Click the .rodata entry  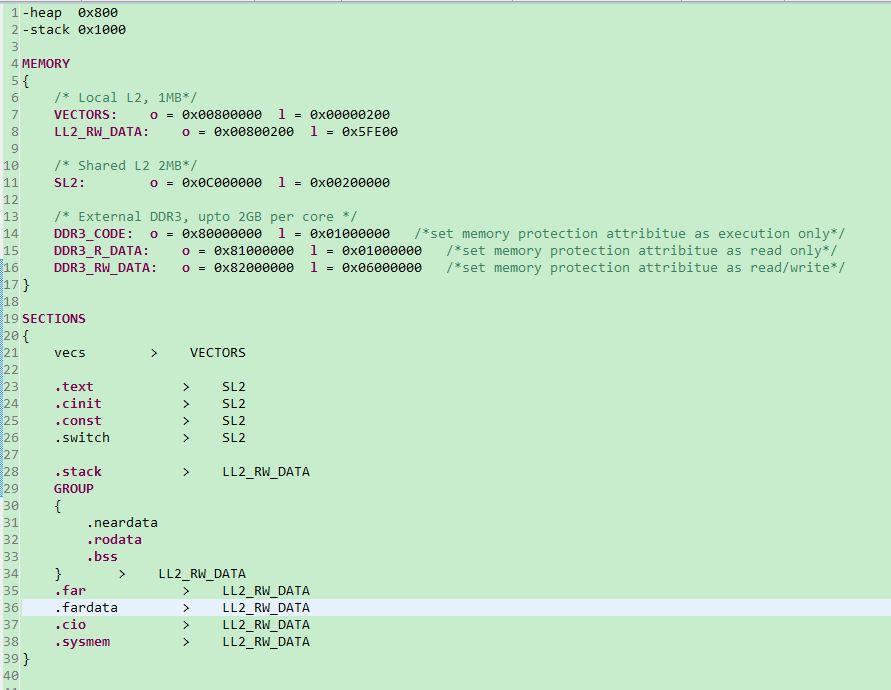click(x=114, y=540)
